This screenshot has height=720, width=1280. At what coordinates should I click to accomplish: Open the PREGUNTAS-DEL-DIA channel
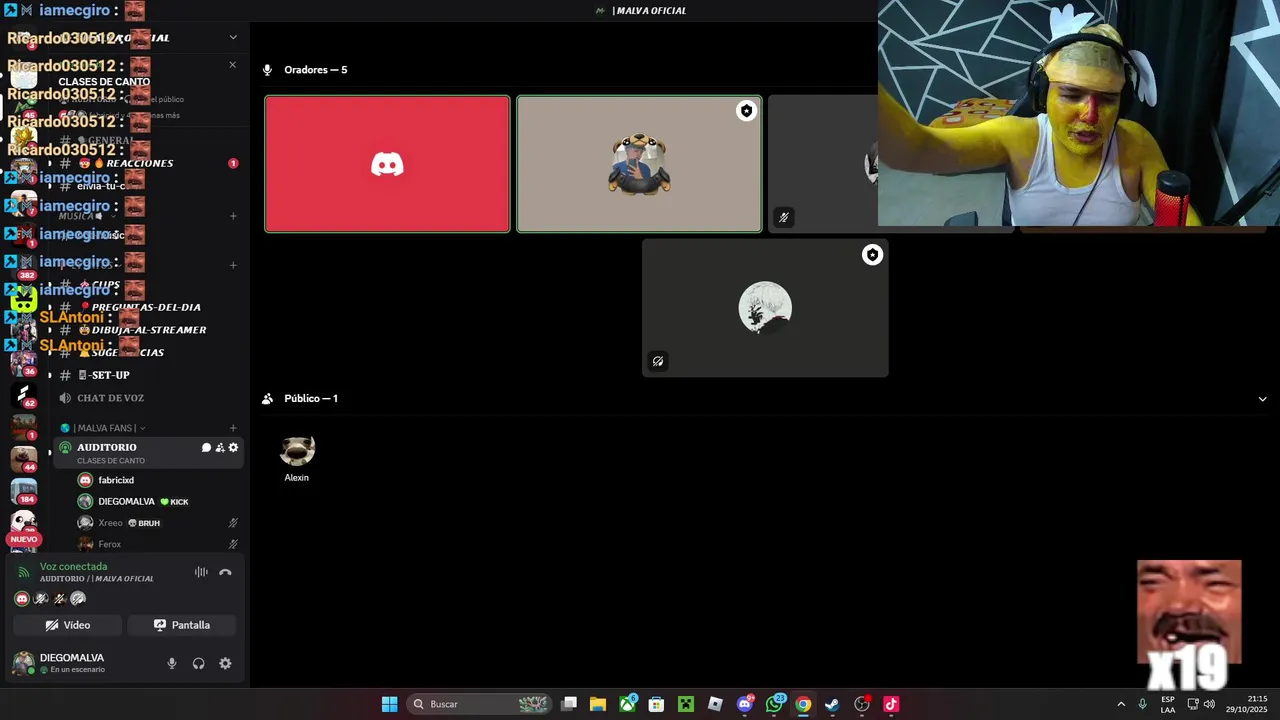(x=146, y=307)
